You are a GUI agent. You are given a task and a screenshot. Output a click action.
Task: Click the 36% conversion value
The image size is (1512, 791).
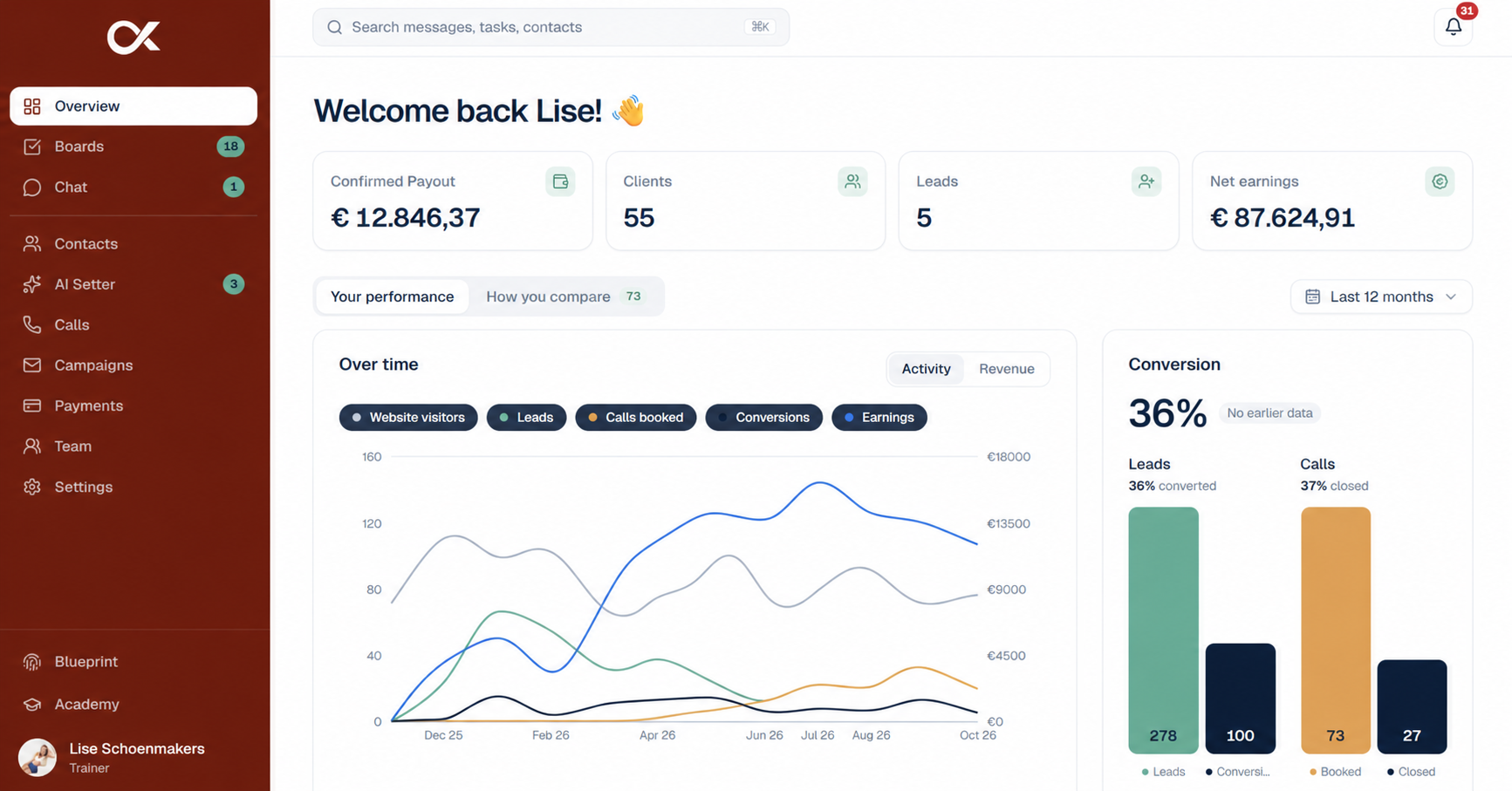[x=1166, y=413]
